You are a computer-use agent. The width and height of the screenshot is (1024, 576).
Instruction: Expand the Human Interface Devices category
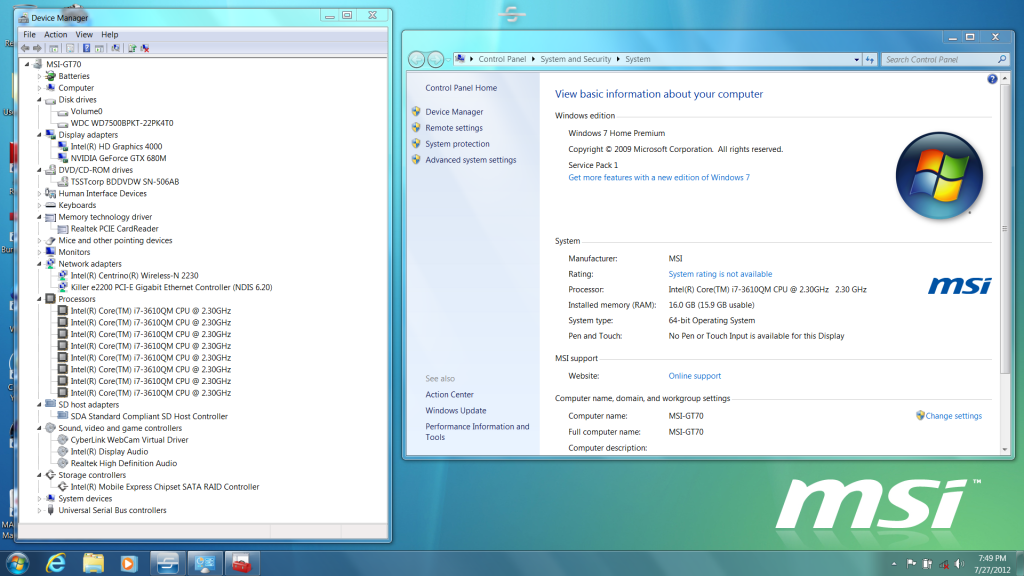click(40, 193)
